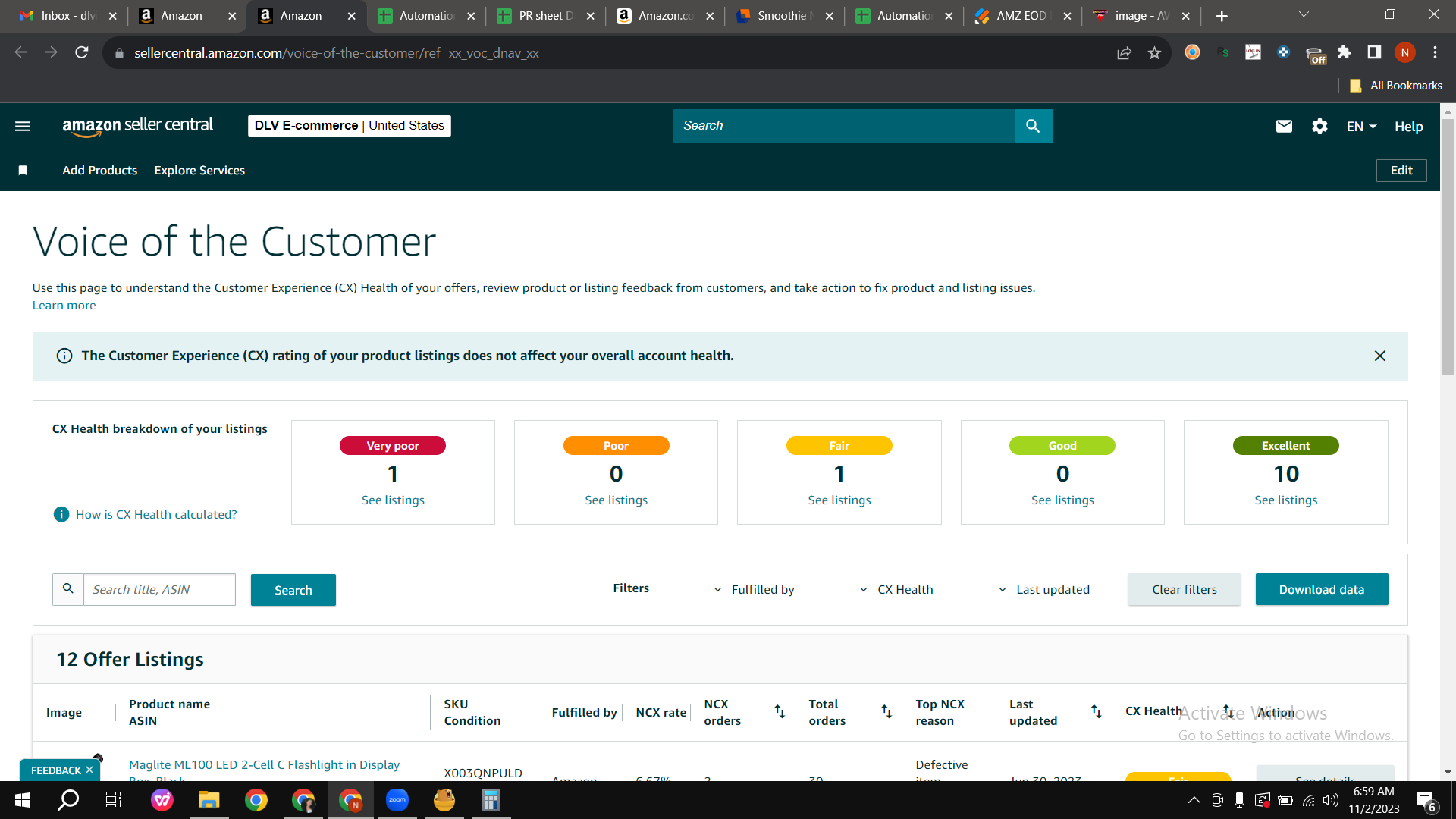Click the Amazon Seller Central logo
The image size is (1456, 819).
coord(137,126)
